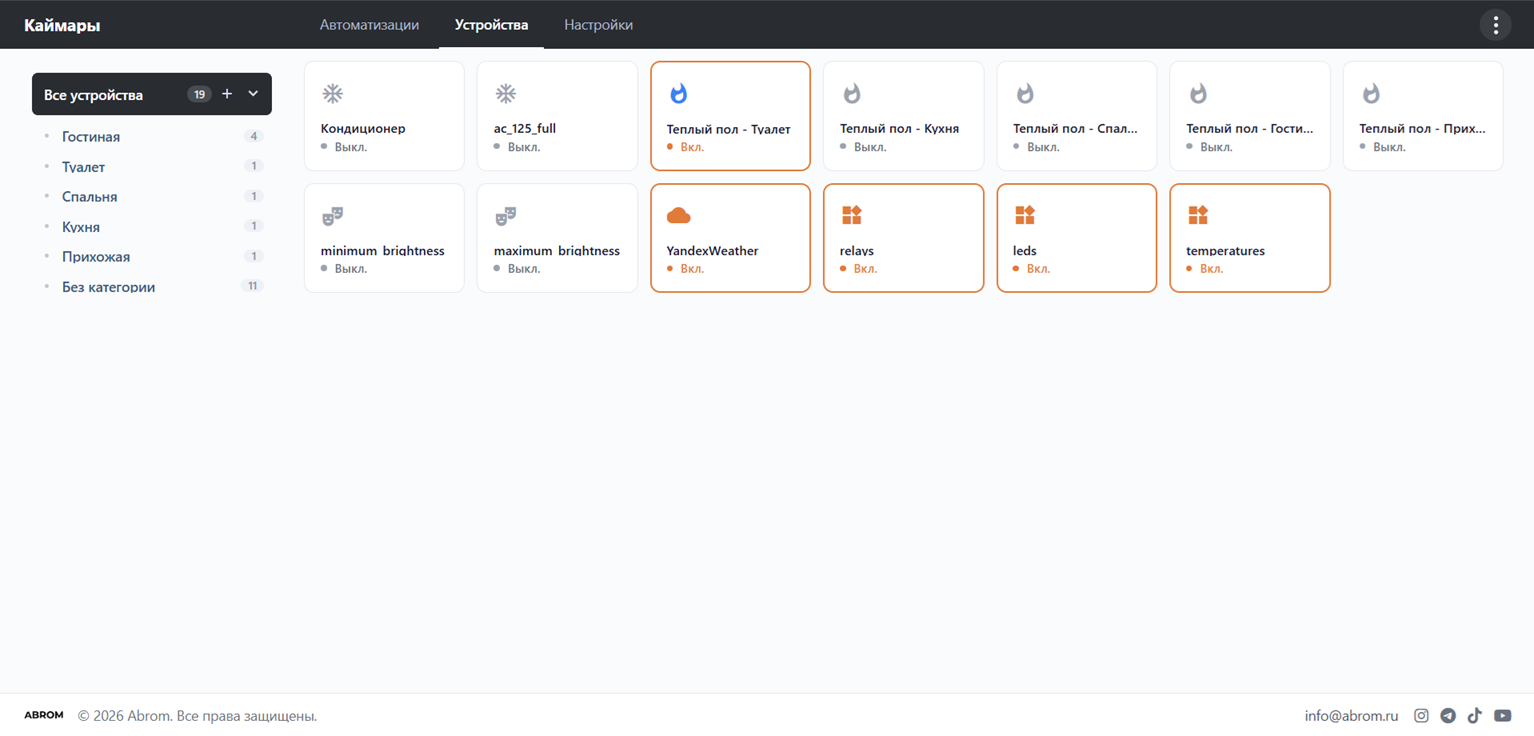Click the widgets icon on relays card

point(852,215)
